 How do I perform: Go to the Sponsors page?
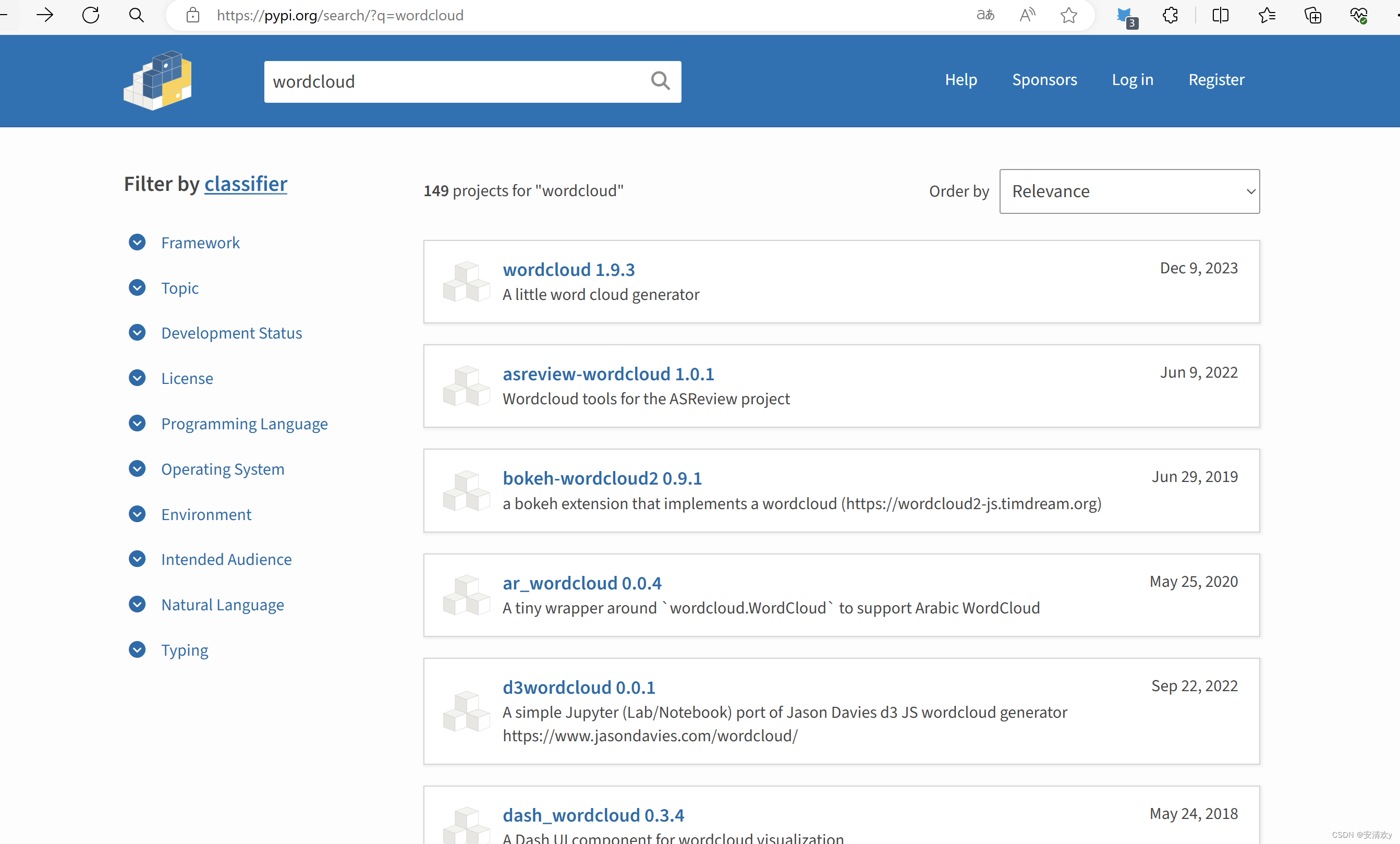(1044, 80)
